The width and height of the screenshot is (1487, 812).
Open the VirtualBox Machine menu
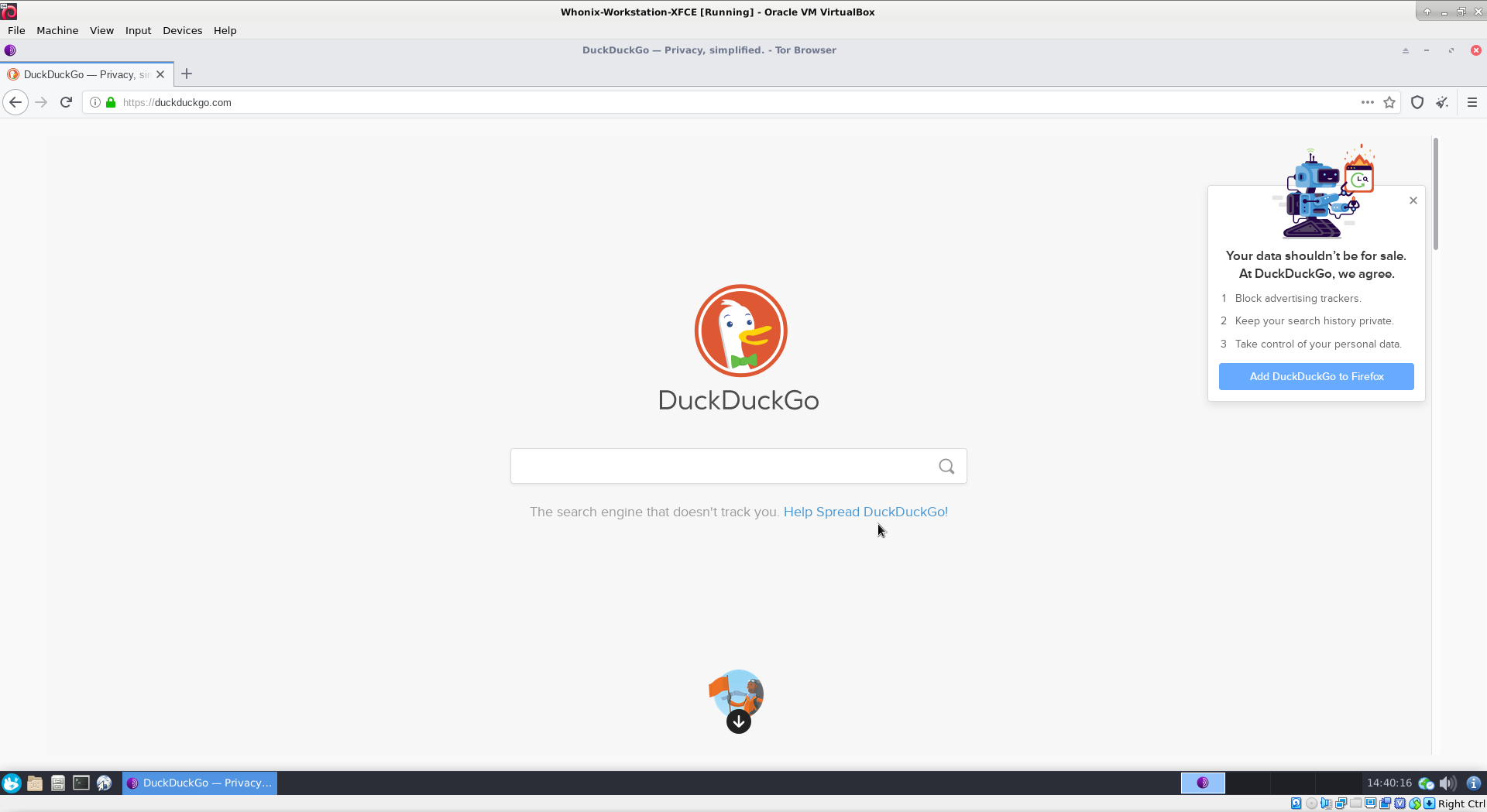(x=57, y=30)
